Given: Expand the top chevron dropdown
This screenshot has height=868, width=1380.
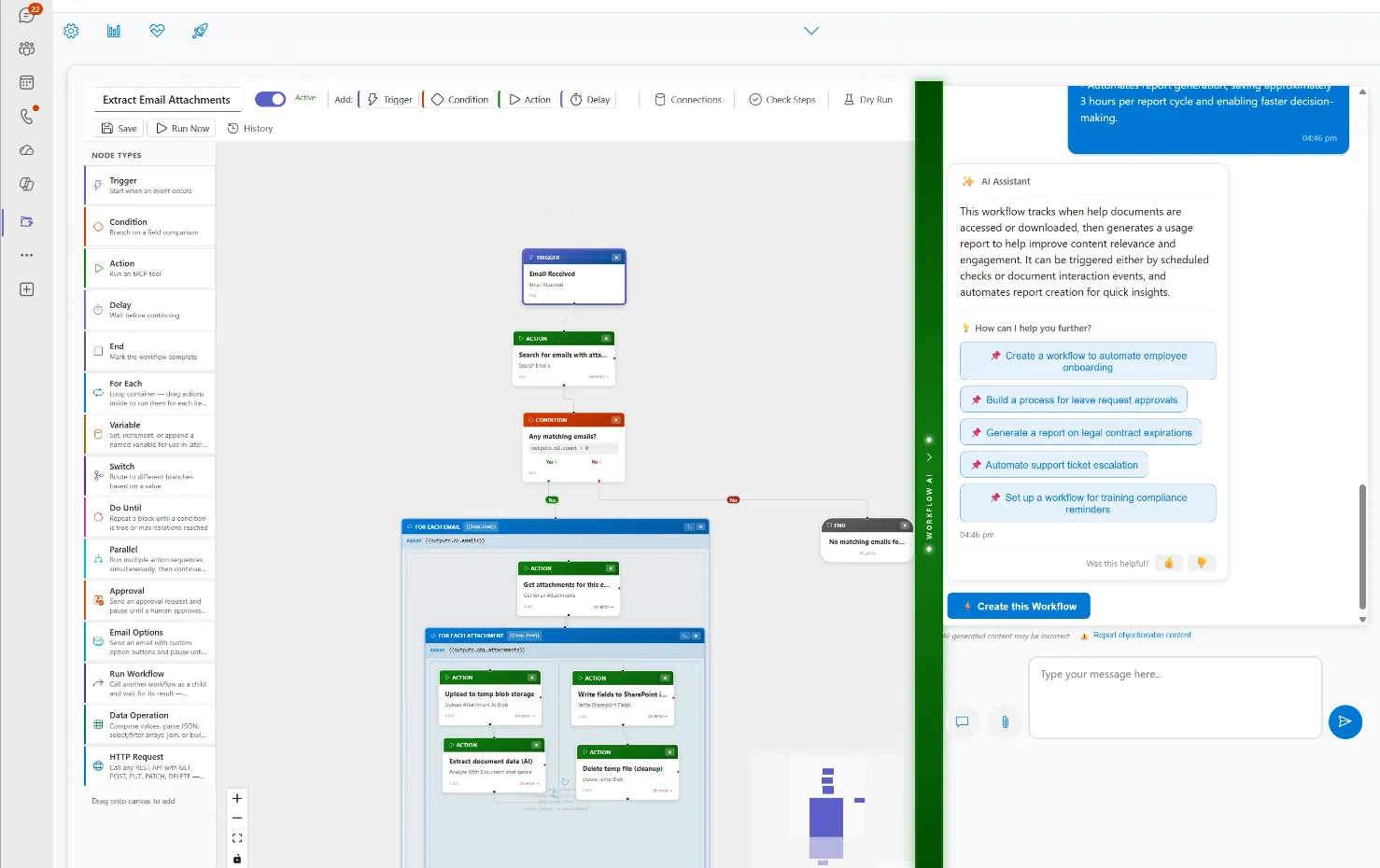Looking at the screenshot, I should pyautogui.click(x=811, y=31).
